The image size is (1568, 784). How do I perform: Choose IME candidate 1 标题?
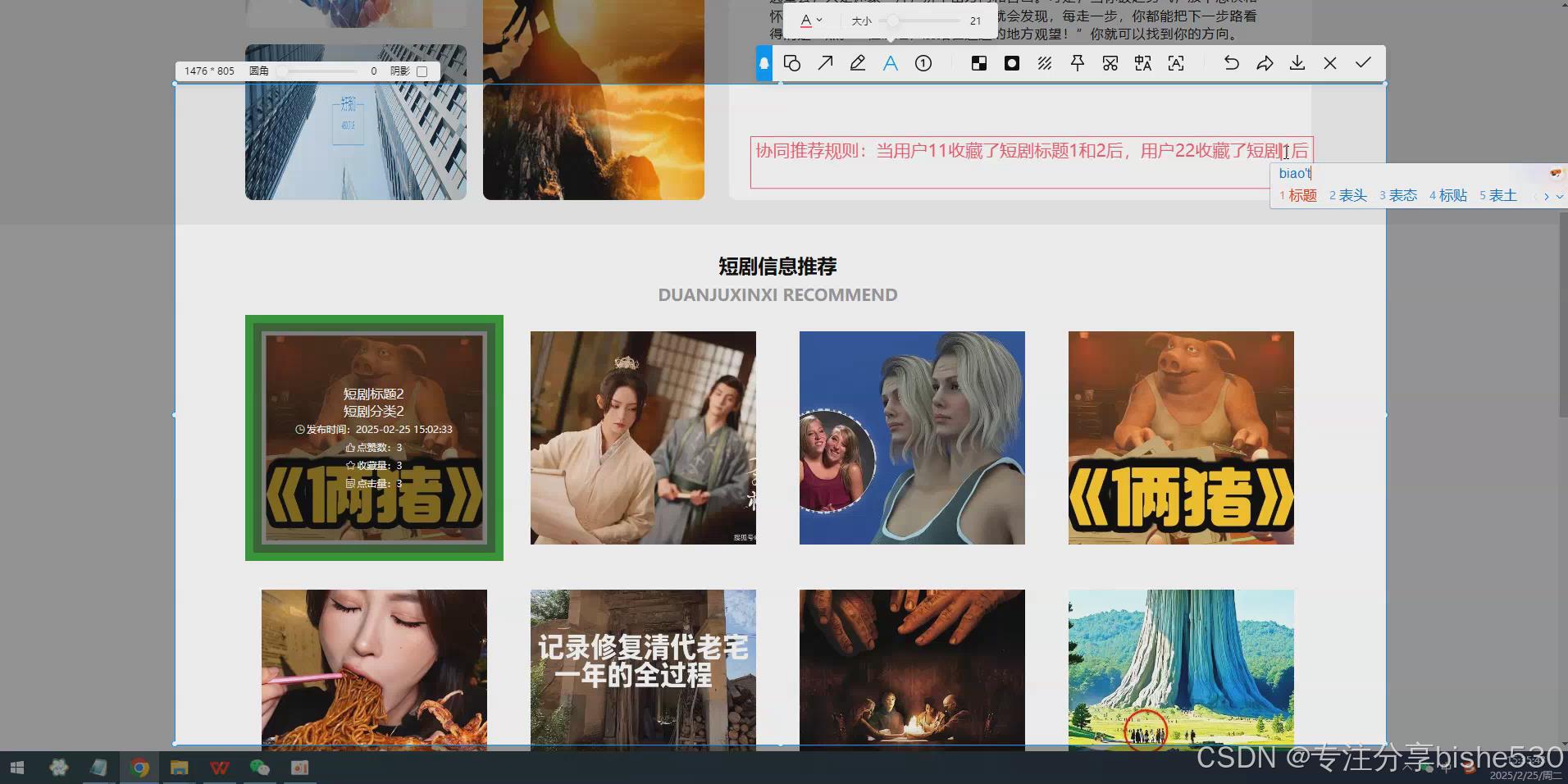tap(1298, 195)
